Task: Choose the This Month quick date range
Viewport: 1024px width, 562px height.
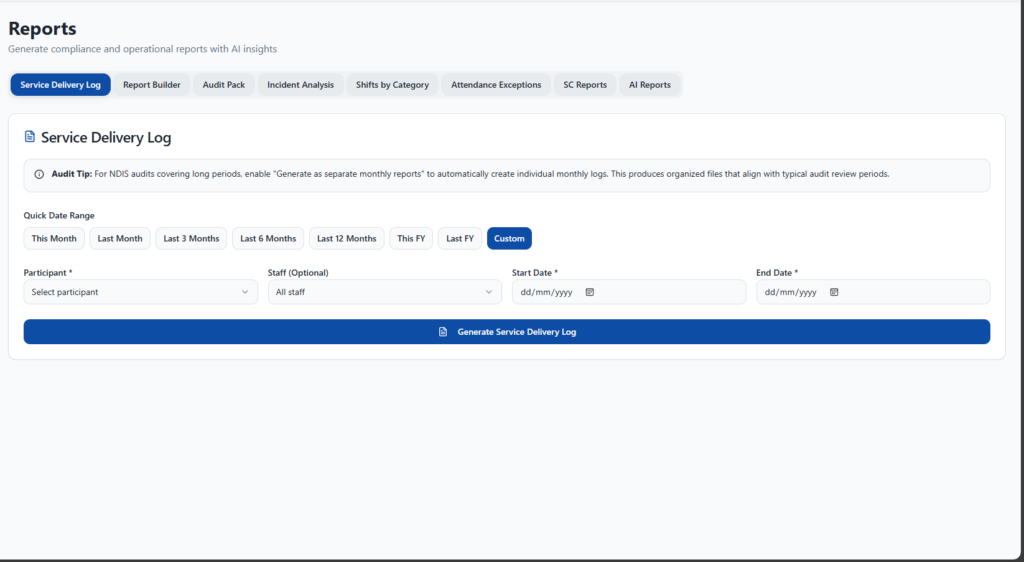Action: 54,238
